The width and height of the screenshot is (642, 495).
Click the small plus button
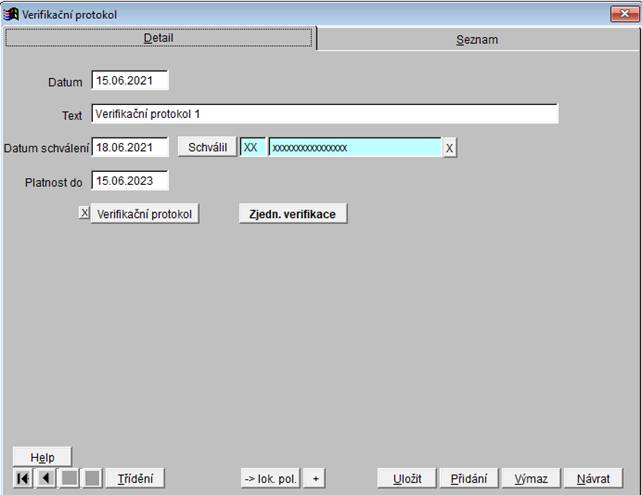316,478
